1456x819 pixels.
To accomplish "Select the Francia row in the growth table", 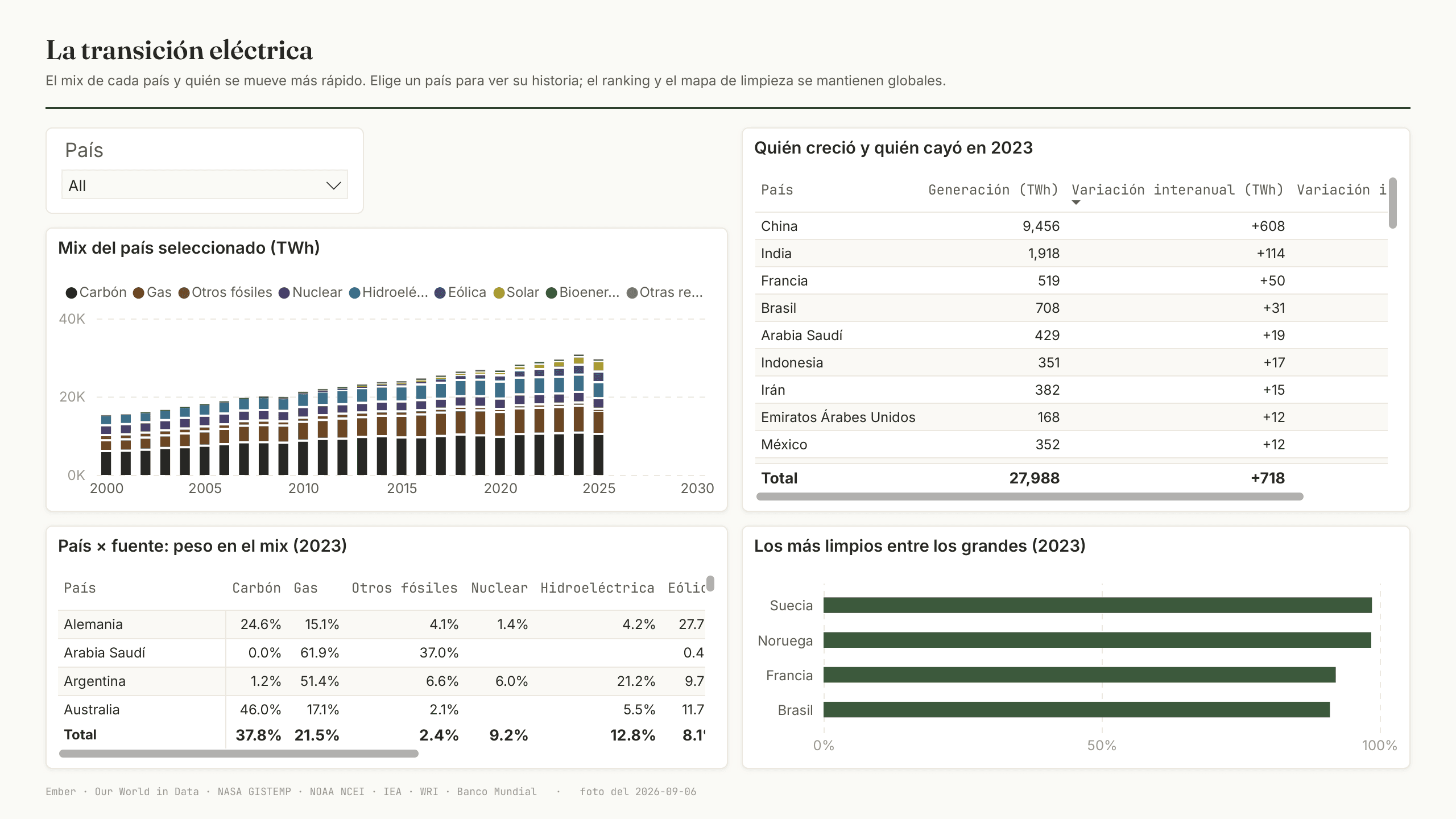I will click(x=1072, y=281).
